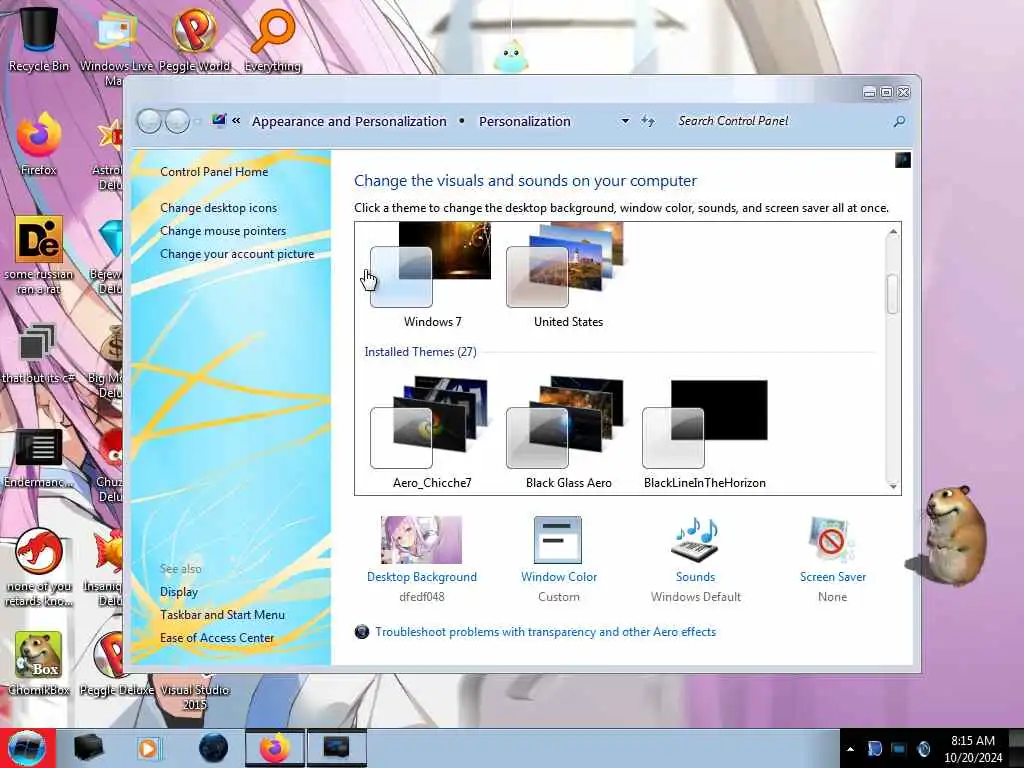The height and width of the screenshot is (768, 1024).
Task: Select the Windows 7 theme
Action: [431, 276]
